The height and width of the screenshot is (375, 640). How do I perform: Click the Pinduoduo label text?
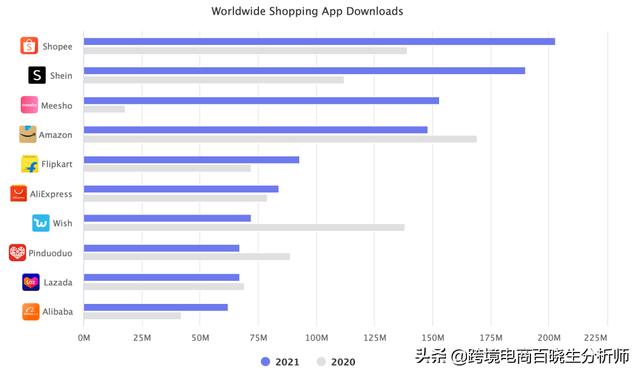50,253
